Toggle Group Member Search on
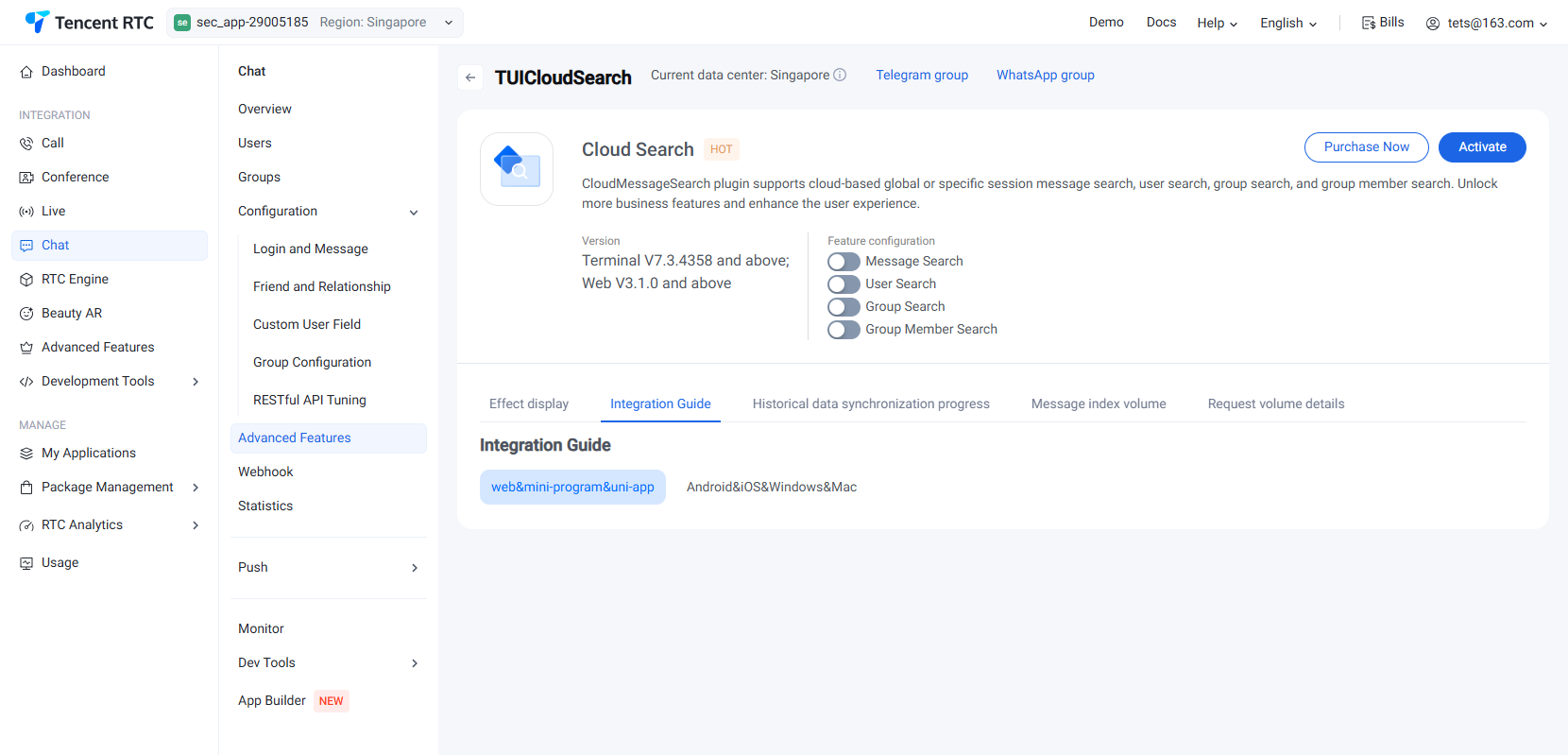The height and width of the screenshot is (755, 1568). tap(844, 330)
